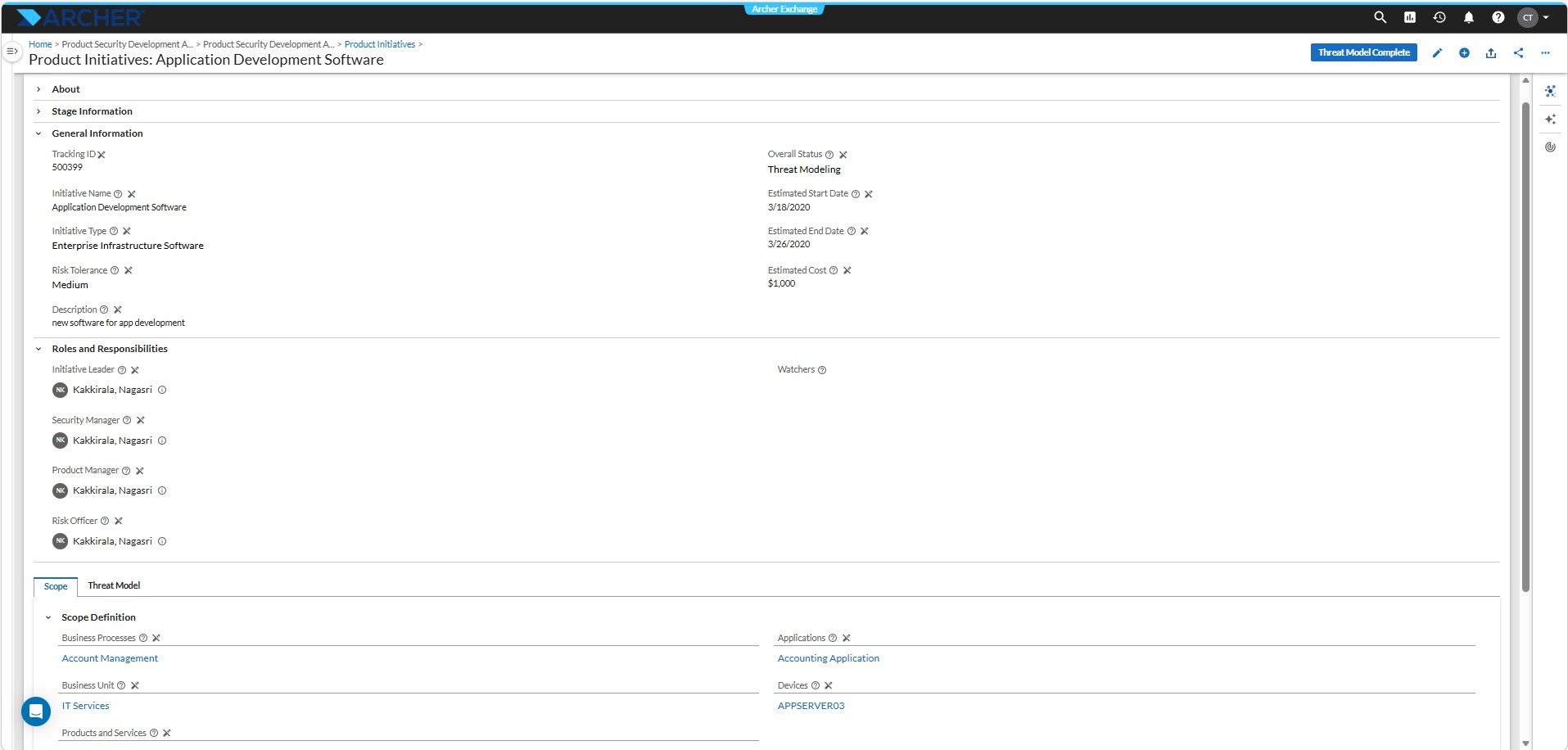1568x750 pixels.
Task: Click help icon beside Applications
Action: pos(833,639)
